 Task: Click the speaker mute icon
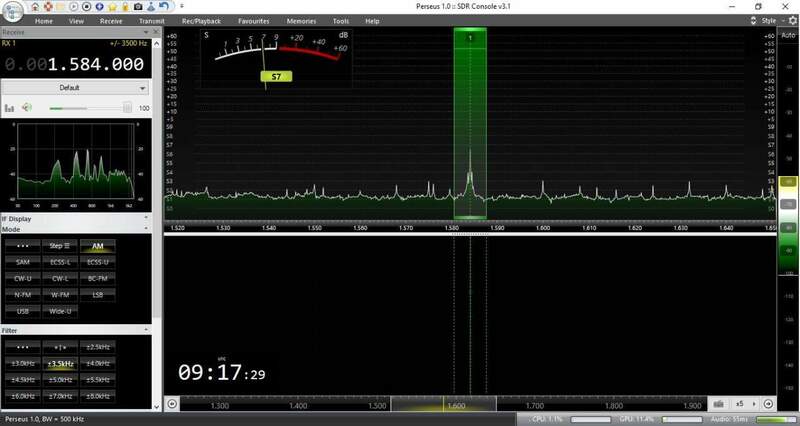(27, 107)
